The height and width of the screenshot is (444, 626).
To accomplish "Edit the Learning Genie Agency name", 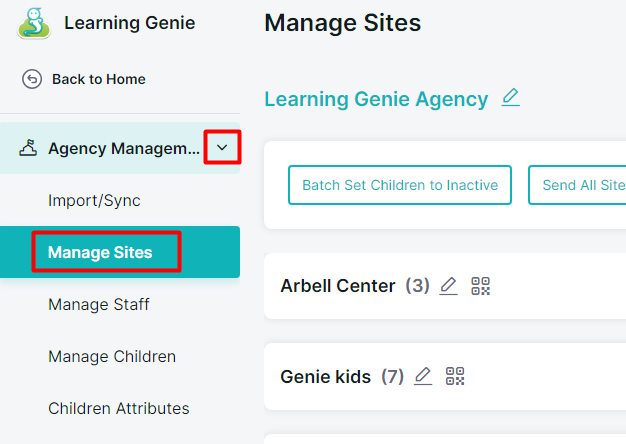I will 511,97.
